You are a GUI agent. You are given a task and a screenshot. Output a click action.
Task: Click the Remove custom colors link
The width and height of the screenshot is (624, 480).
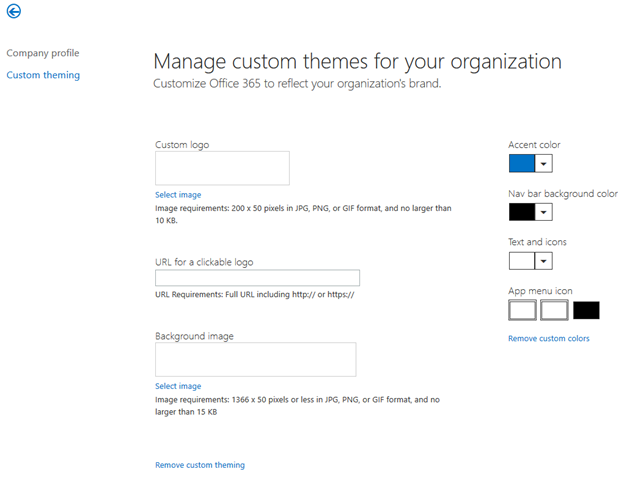pos(549,339)
